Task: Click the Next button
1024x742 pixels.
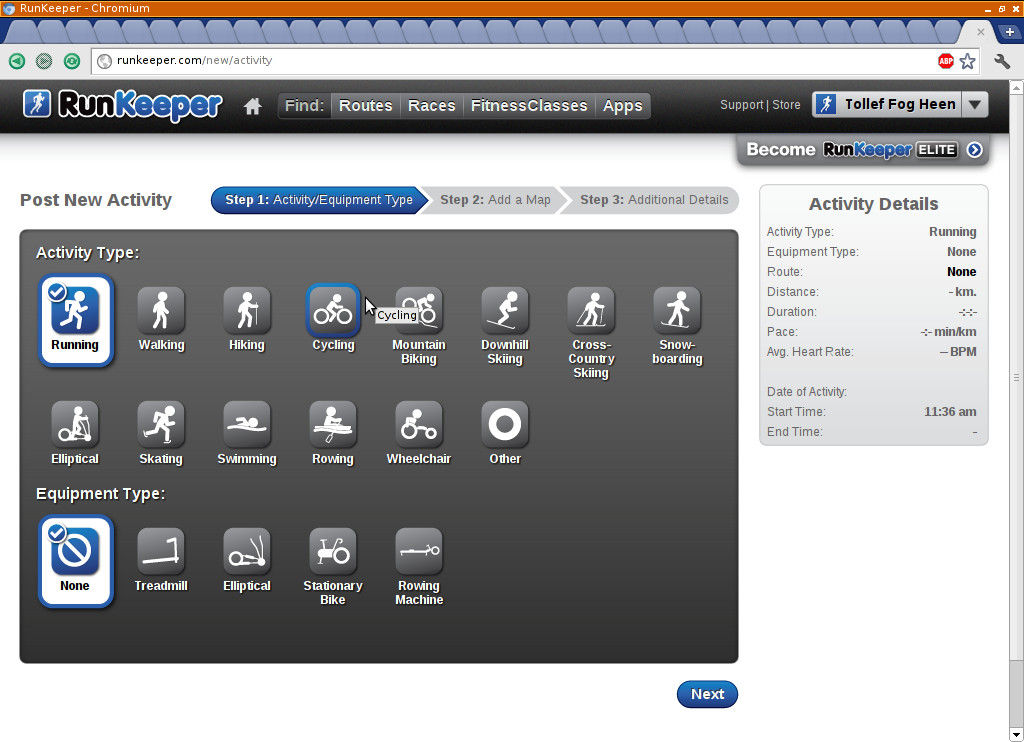Action: click(x=707, y=694)
